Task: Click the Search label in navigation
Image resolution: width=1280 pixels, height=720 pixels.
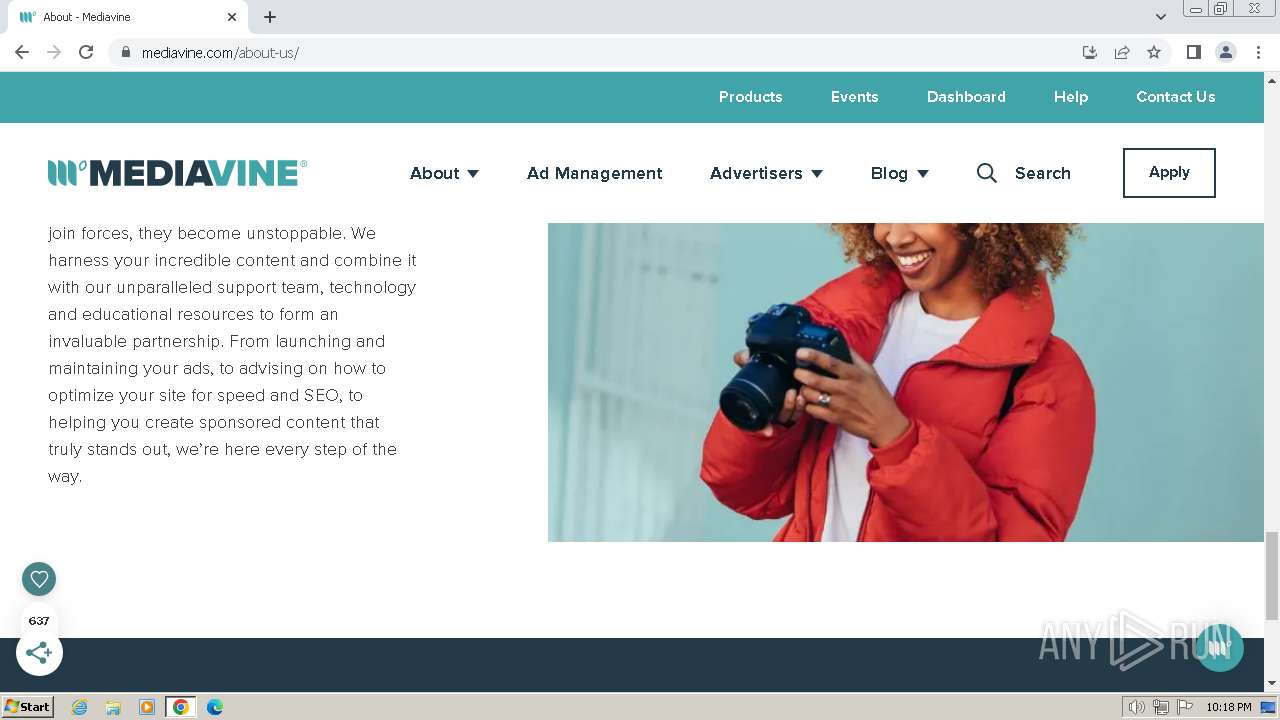Action: (x=1042, y=173)
